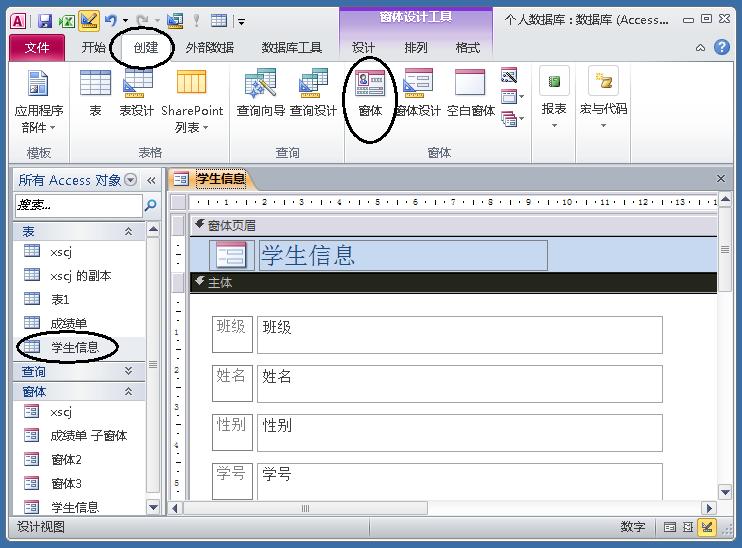The height and width of the screenshot is (548, 742).
Task: Click the Save icon in quick access toolbar
Action: [45, 20]
